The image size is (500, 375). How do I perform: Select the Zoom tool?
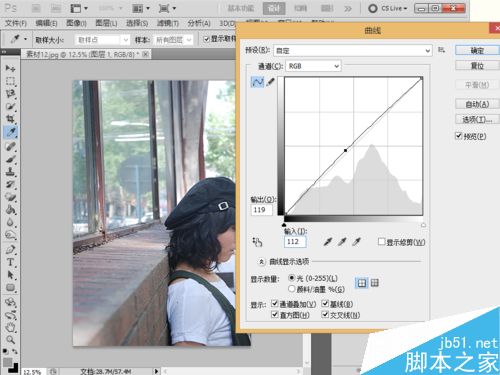(x=11, y=340)
